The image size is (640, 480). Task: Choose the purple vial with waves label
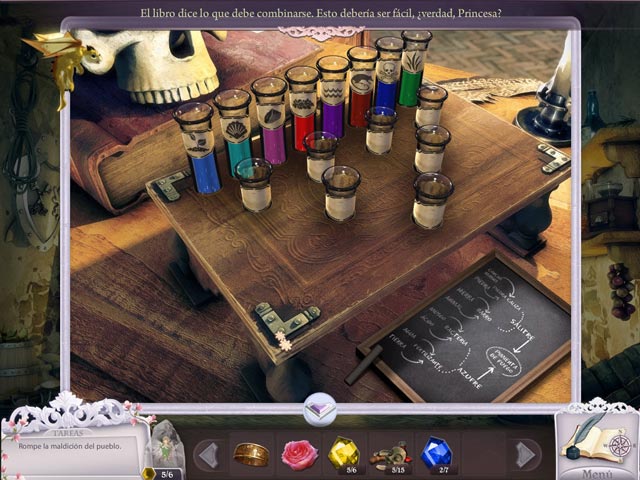pos(332,98)
